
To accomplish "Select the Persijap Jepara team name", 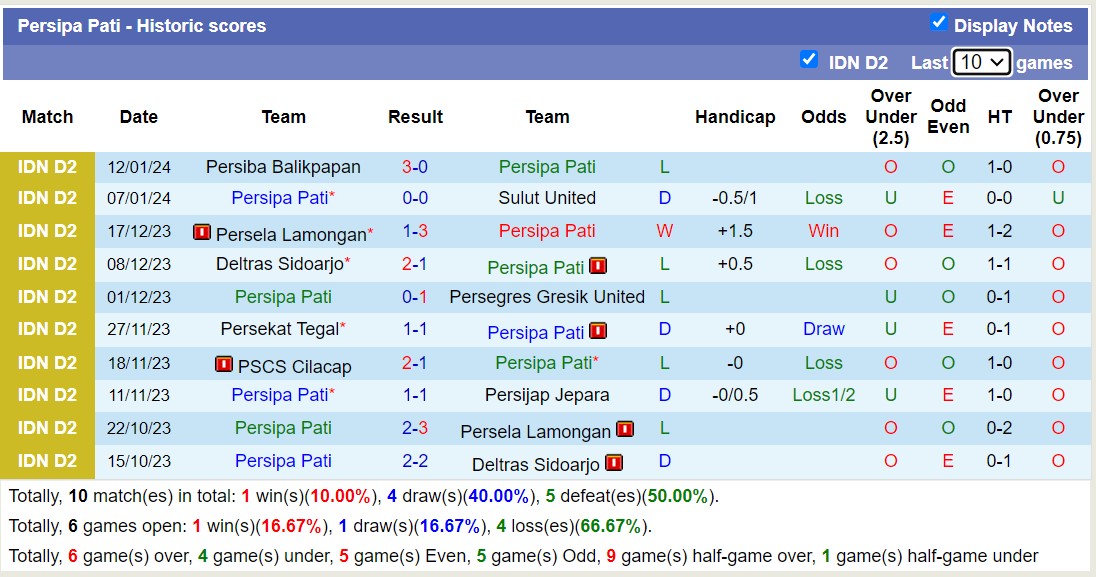I will pos(547,395).
